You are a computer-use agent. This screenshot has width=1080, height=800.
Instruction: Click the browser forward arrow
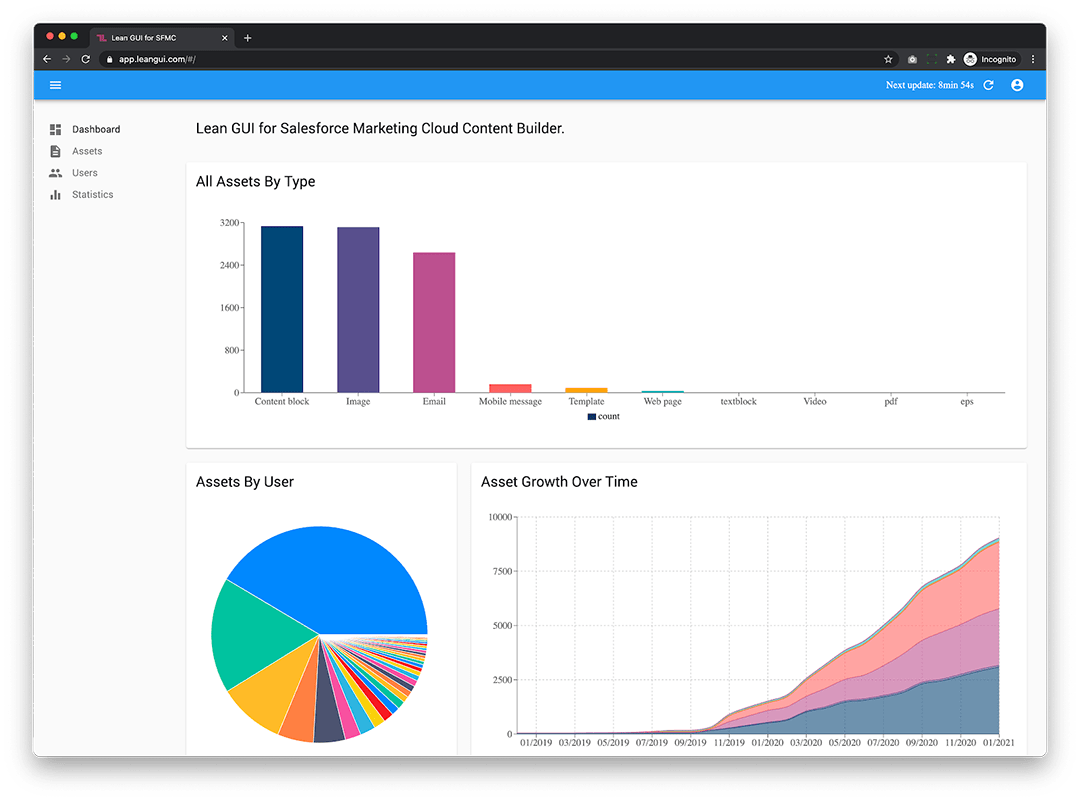point(66,59)
